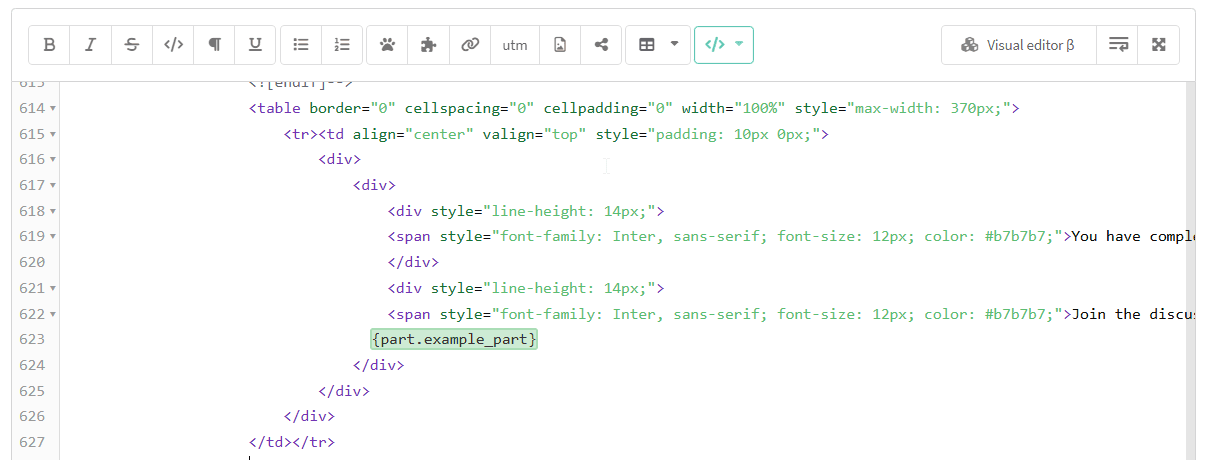1208x460 pixels.
Task: Toggle fullscreen editor mode
Action: [1159, 45]
